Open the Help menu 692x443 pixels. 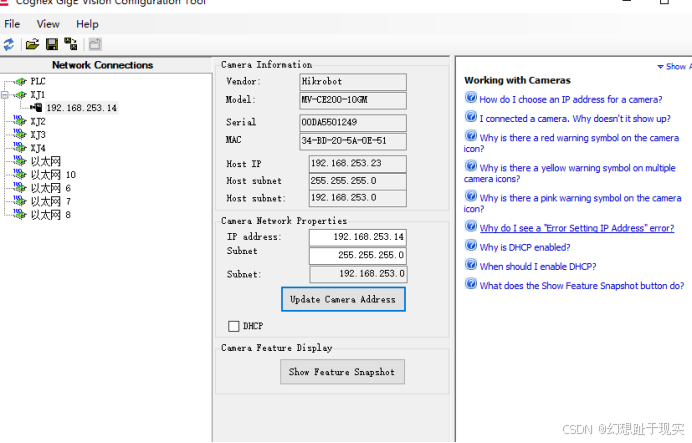point(87,24)
